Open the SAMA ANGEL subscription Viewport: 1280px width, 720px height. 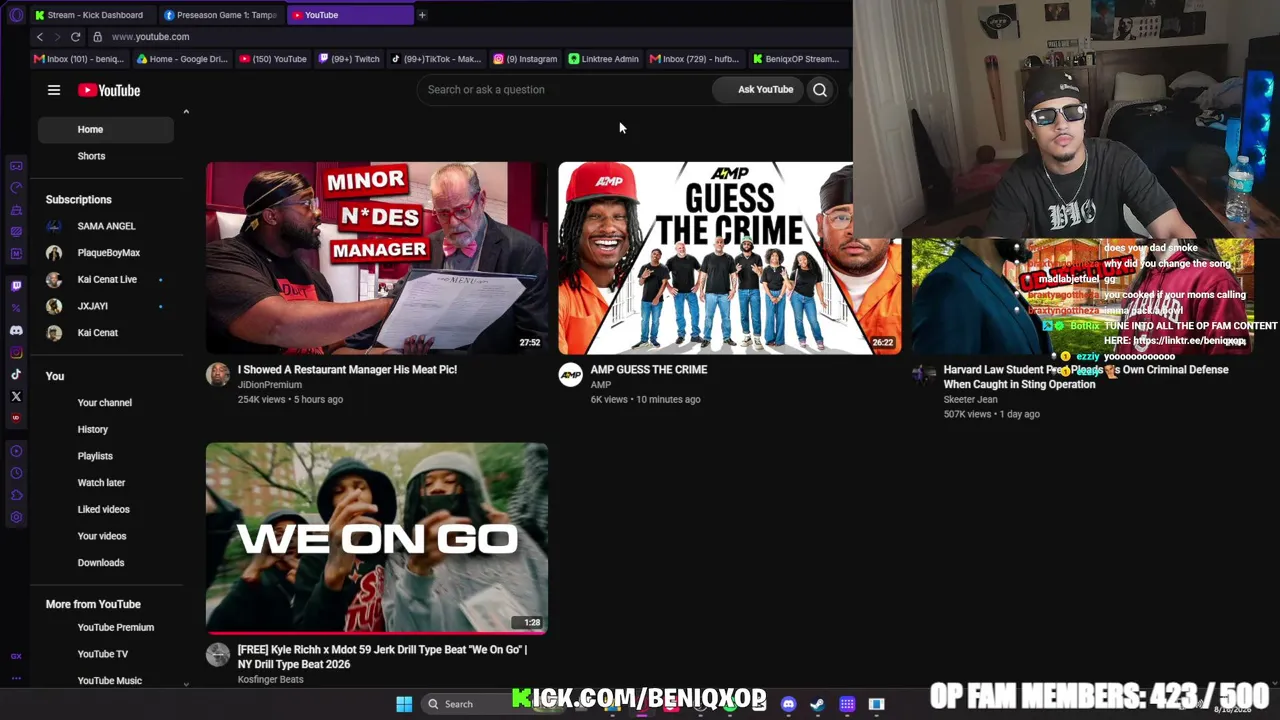[x=106, y=226]
